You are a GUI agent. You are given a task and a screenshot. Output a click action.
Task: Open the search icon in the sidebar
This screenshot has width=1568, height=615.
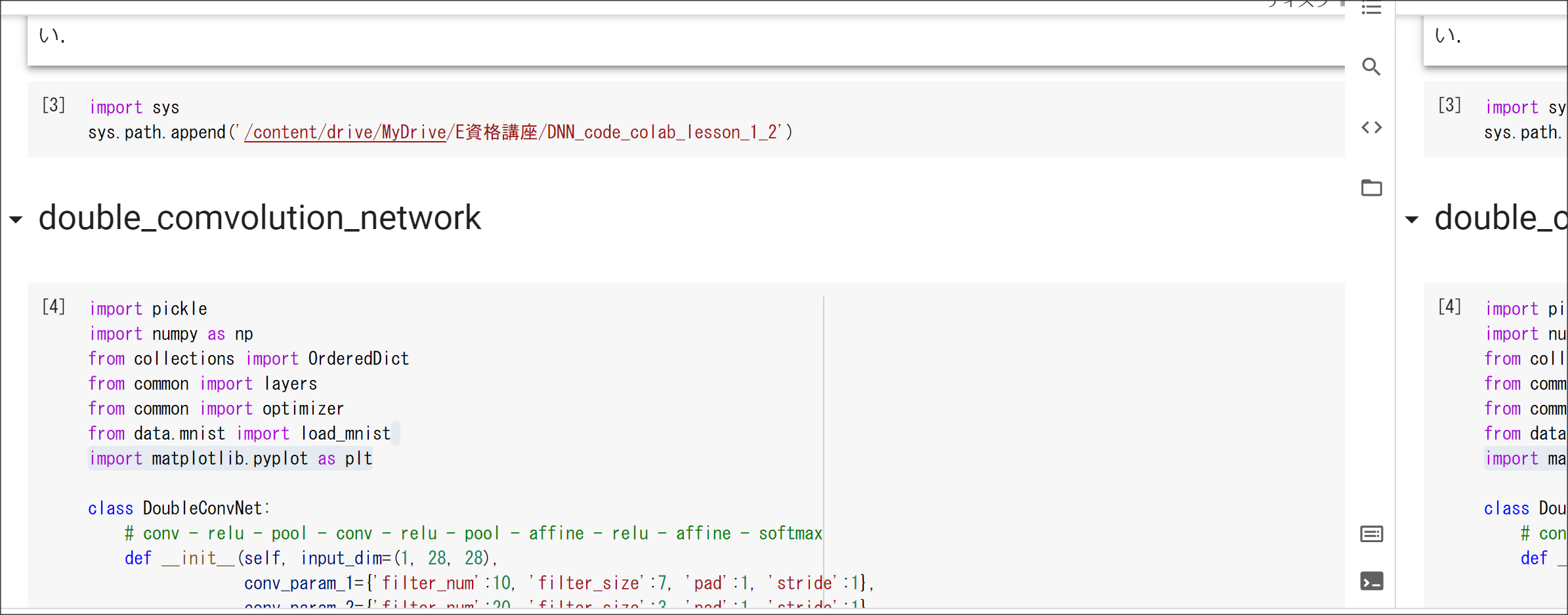[x=1371, y=66]
